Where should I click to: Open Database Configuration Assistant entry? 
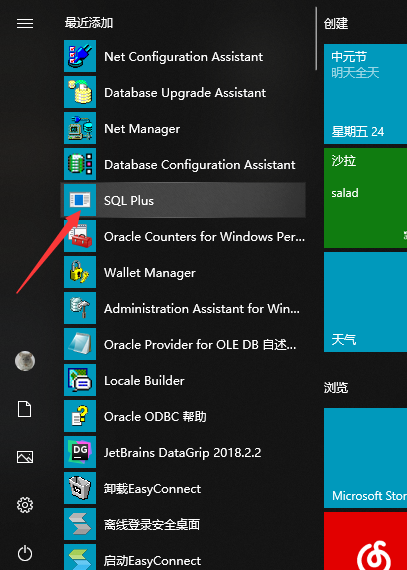(x=183, y=164)
